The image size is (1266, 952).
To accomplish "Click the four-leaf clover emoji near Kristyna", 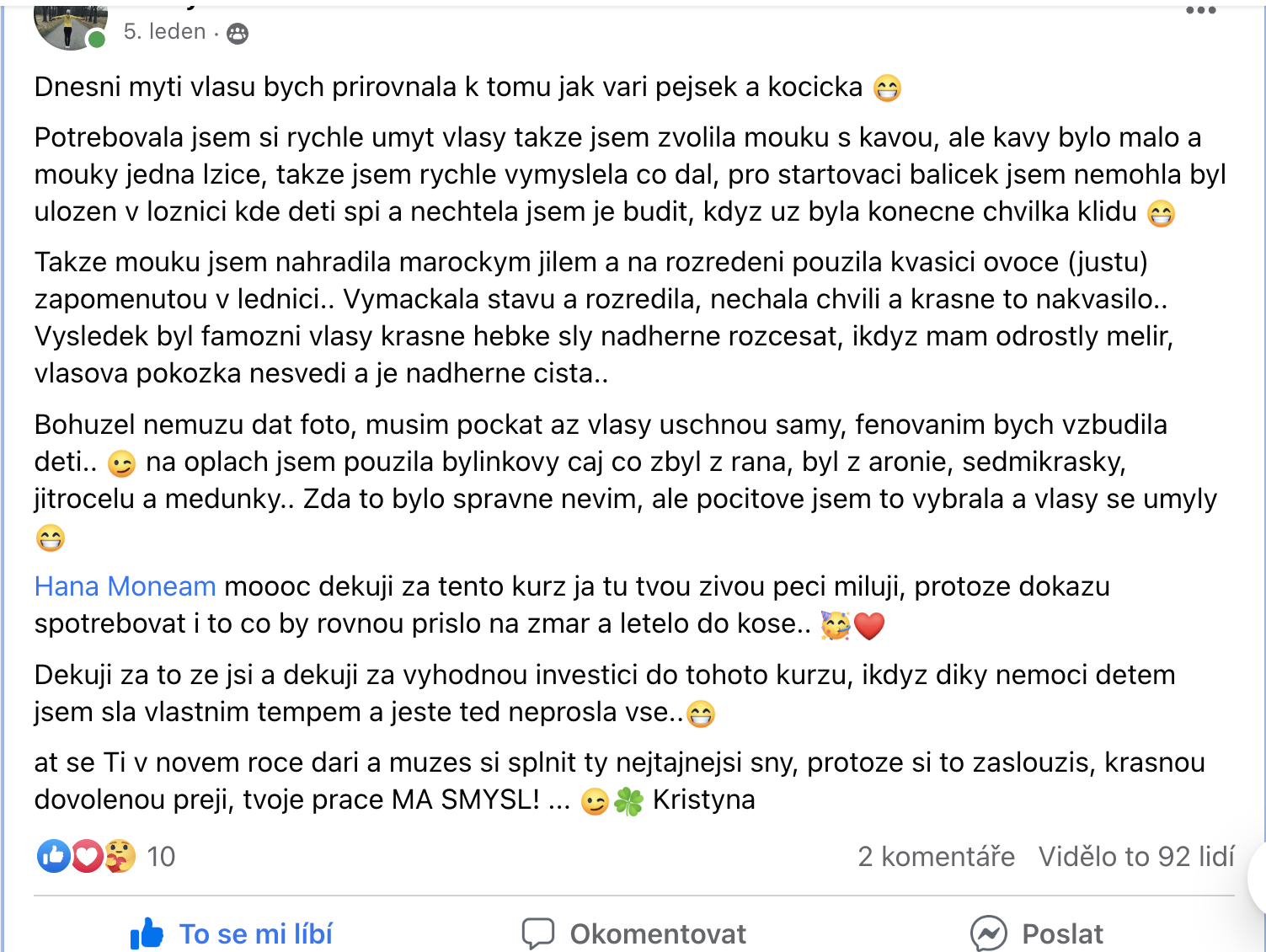I will pyautogui.click(x=628, y=801).
